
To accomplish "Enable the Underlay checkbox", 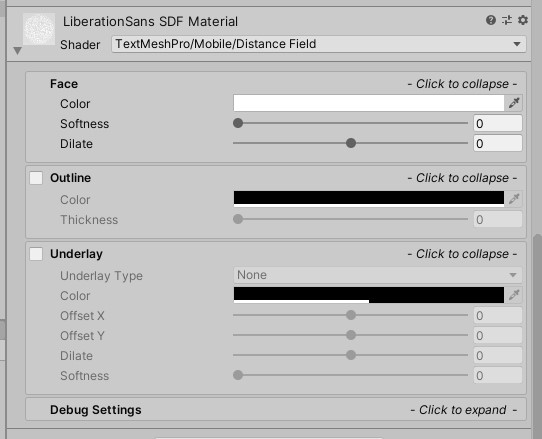I will click(36, 254).
